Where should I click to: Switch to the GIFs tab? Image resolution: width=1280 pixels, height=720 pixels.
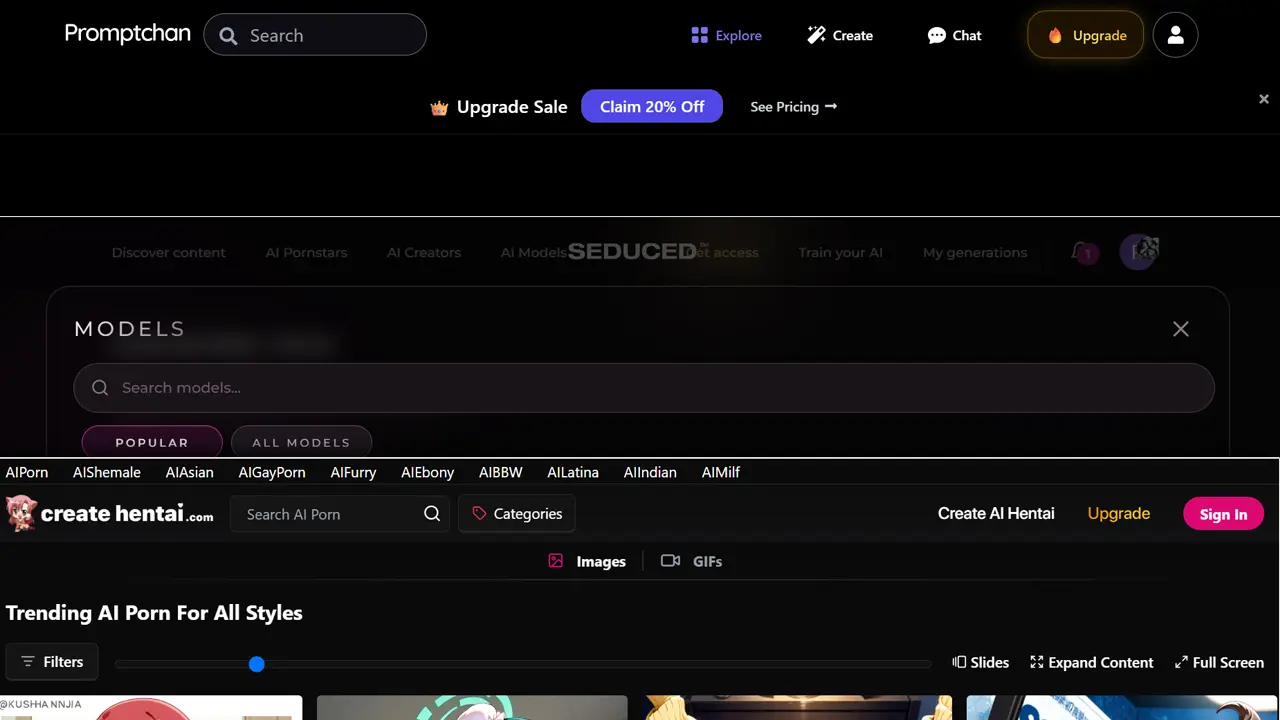[x=692, y=561]
